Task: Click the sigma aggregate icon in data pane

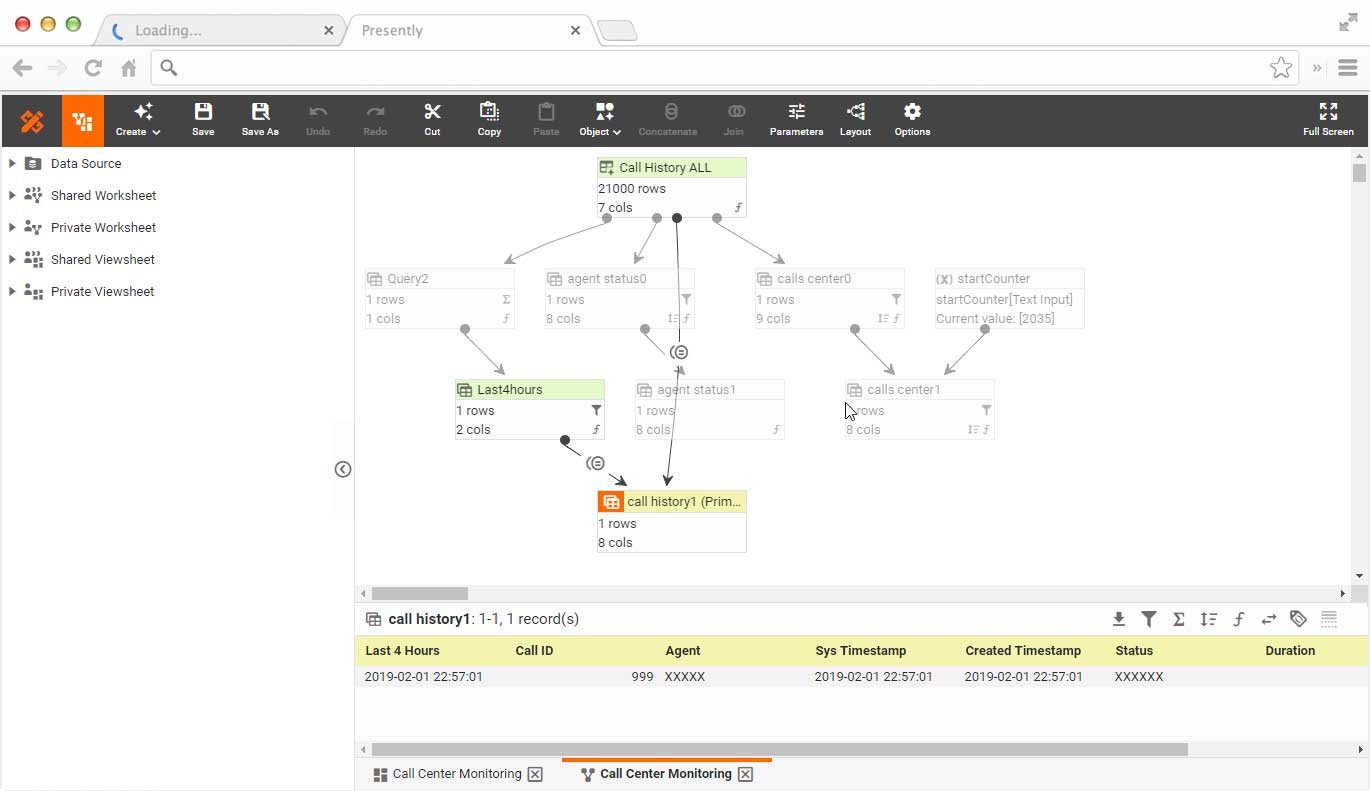Action: tap(1179, 619)
